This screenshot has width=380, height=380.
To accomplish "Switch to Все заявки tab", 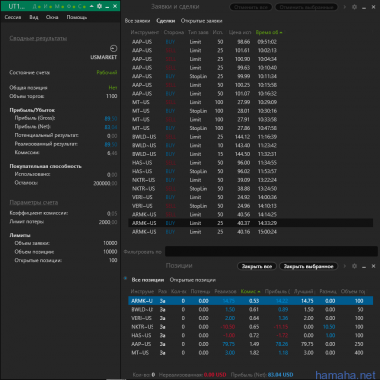I will coord(137,21).
